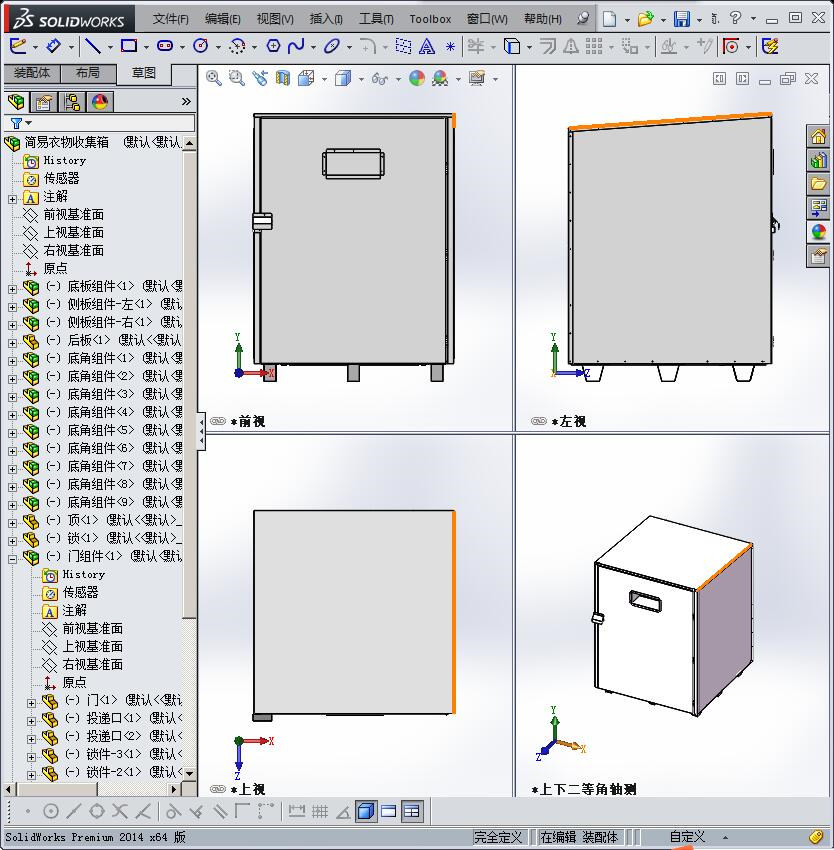834x850 pixels.
Task: Toggle the four view viewport layout
Action: (412, 812)
